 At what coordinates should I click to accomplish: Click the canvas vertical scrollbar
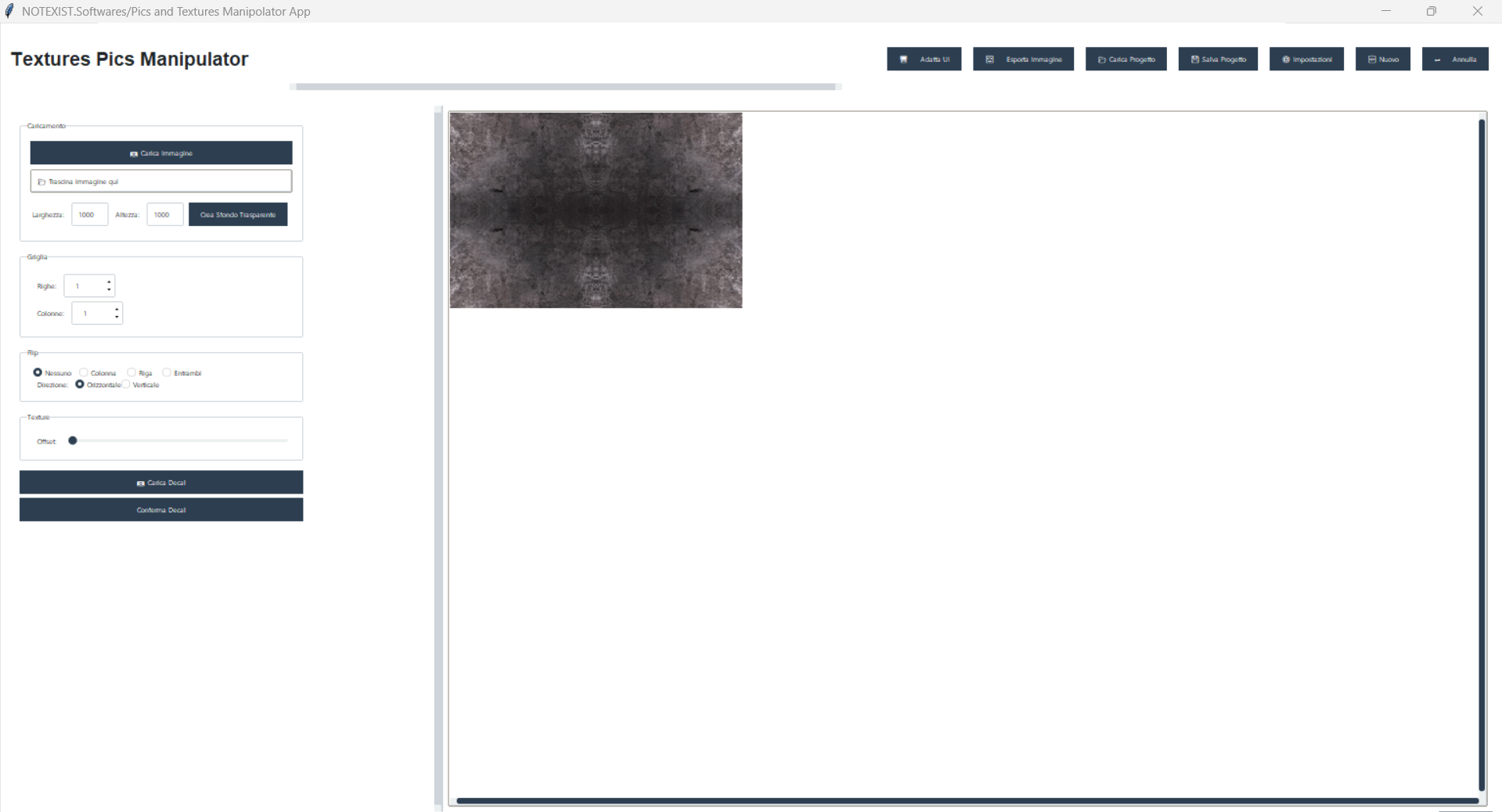click(1481, 454)
